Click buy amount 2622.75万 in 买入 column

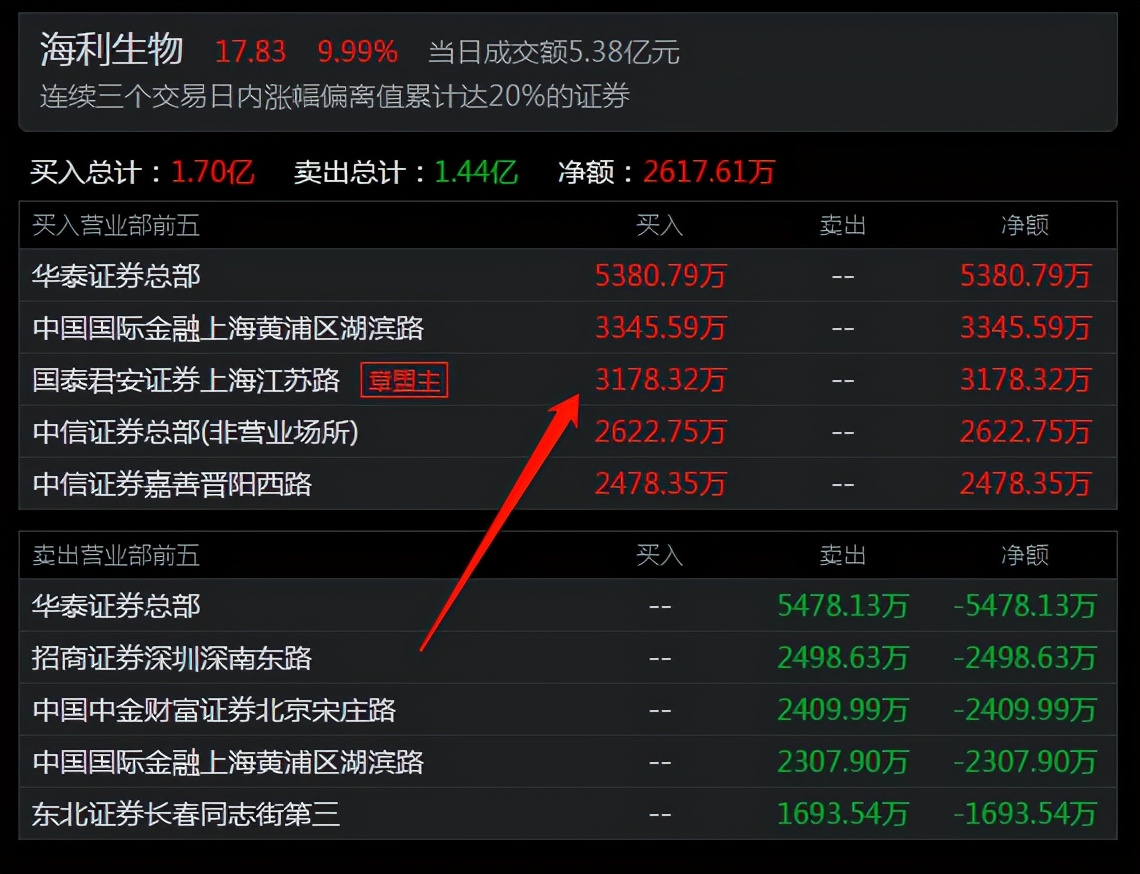661,433
